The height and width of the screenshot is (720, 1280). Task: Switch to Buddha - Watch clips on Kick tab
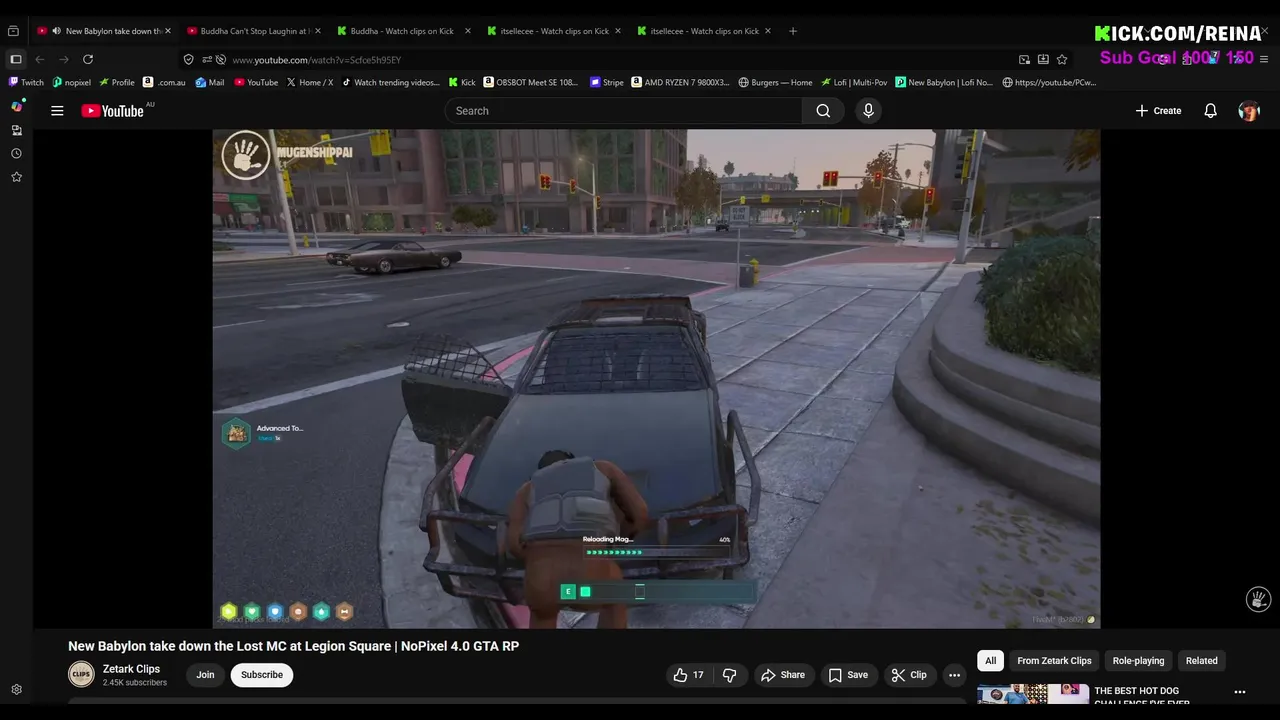404,31
